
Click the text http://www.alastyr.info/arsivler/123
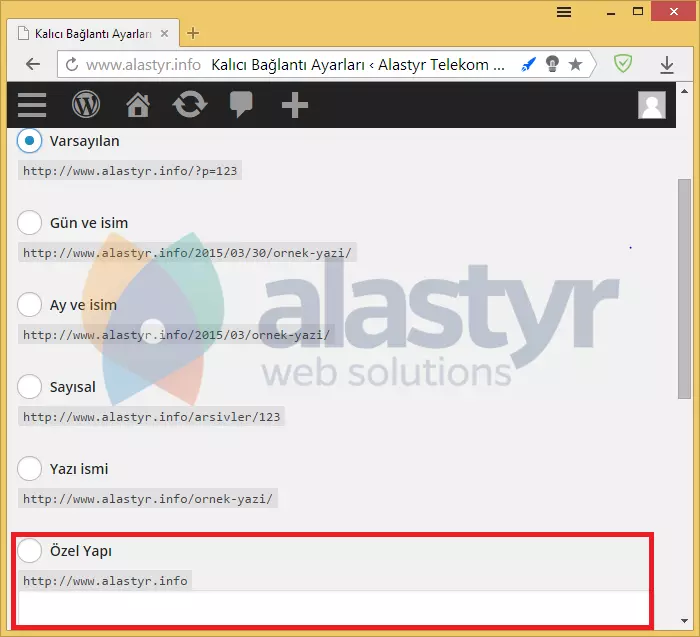click(x=151, y=417)
